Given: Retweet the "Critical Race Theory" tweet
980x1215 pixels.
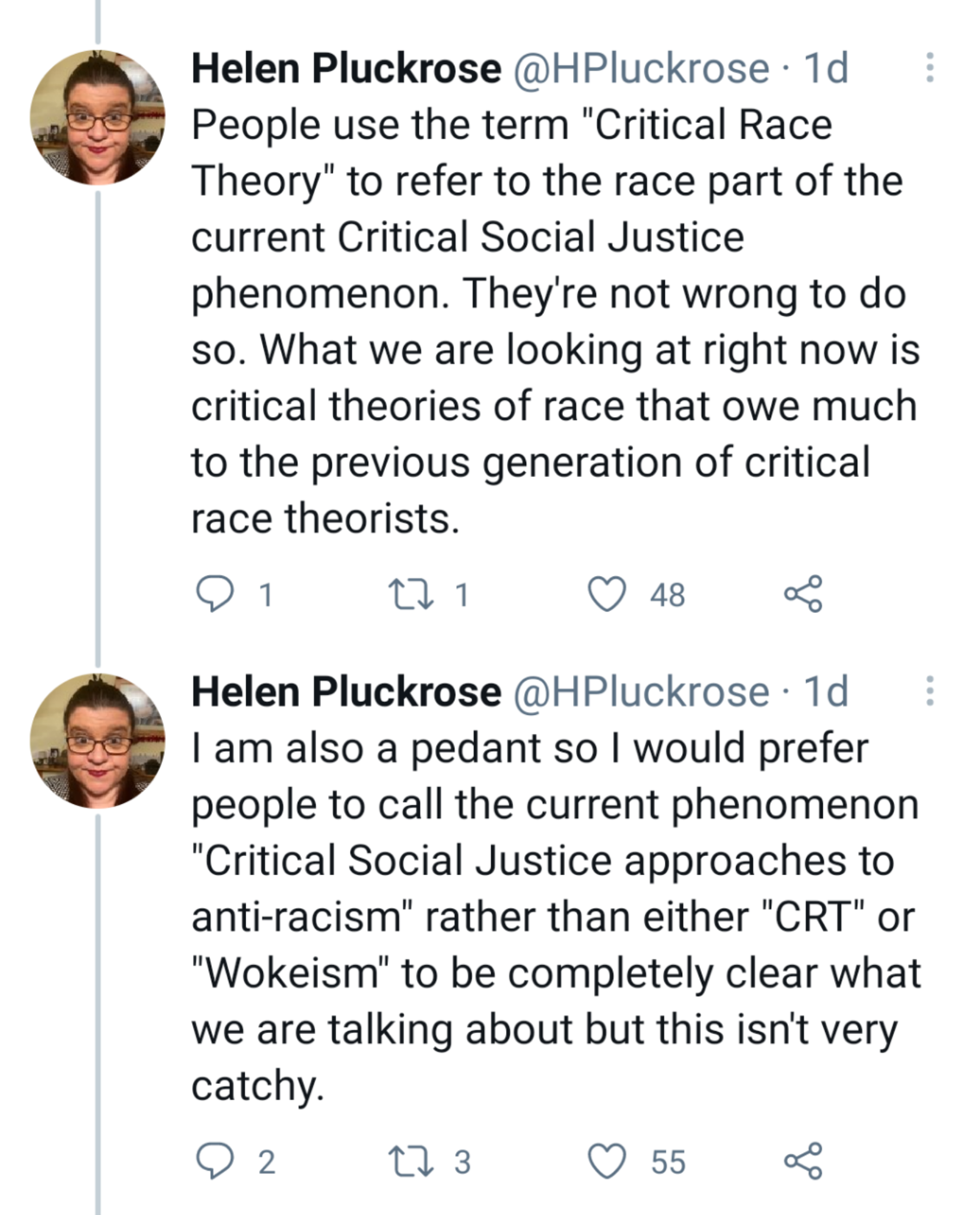Looking at the screenshot, I should (x=410, y=594).
